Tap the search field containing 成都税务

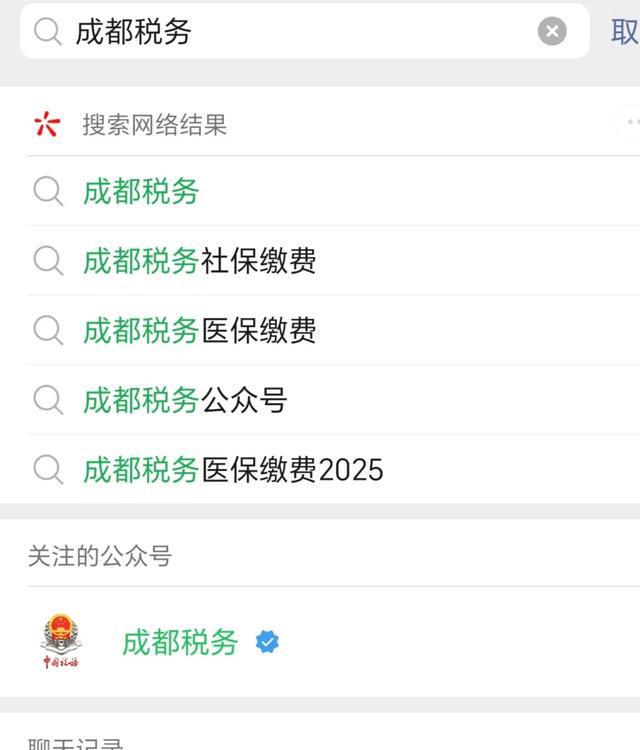pyautogui.click(x=300, y=31)
